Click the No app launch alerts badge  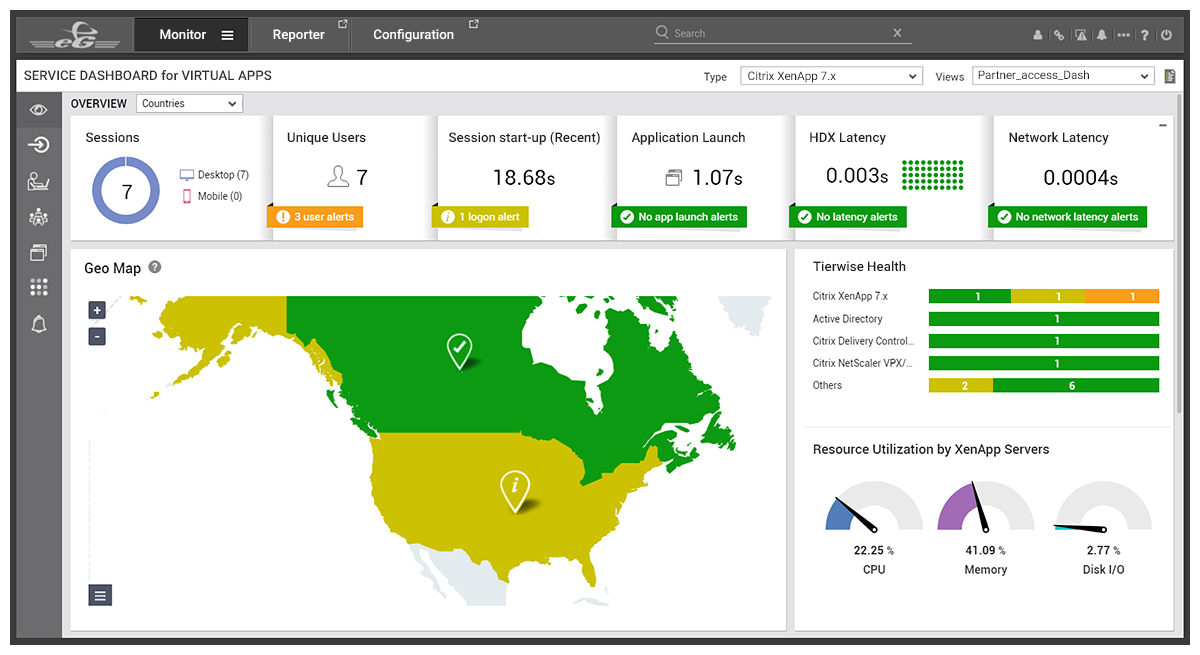[x=680, y=217]
